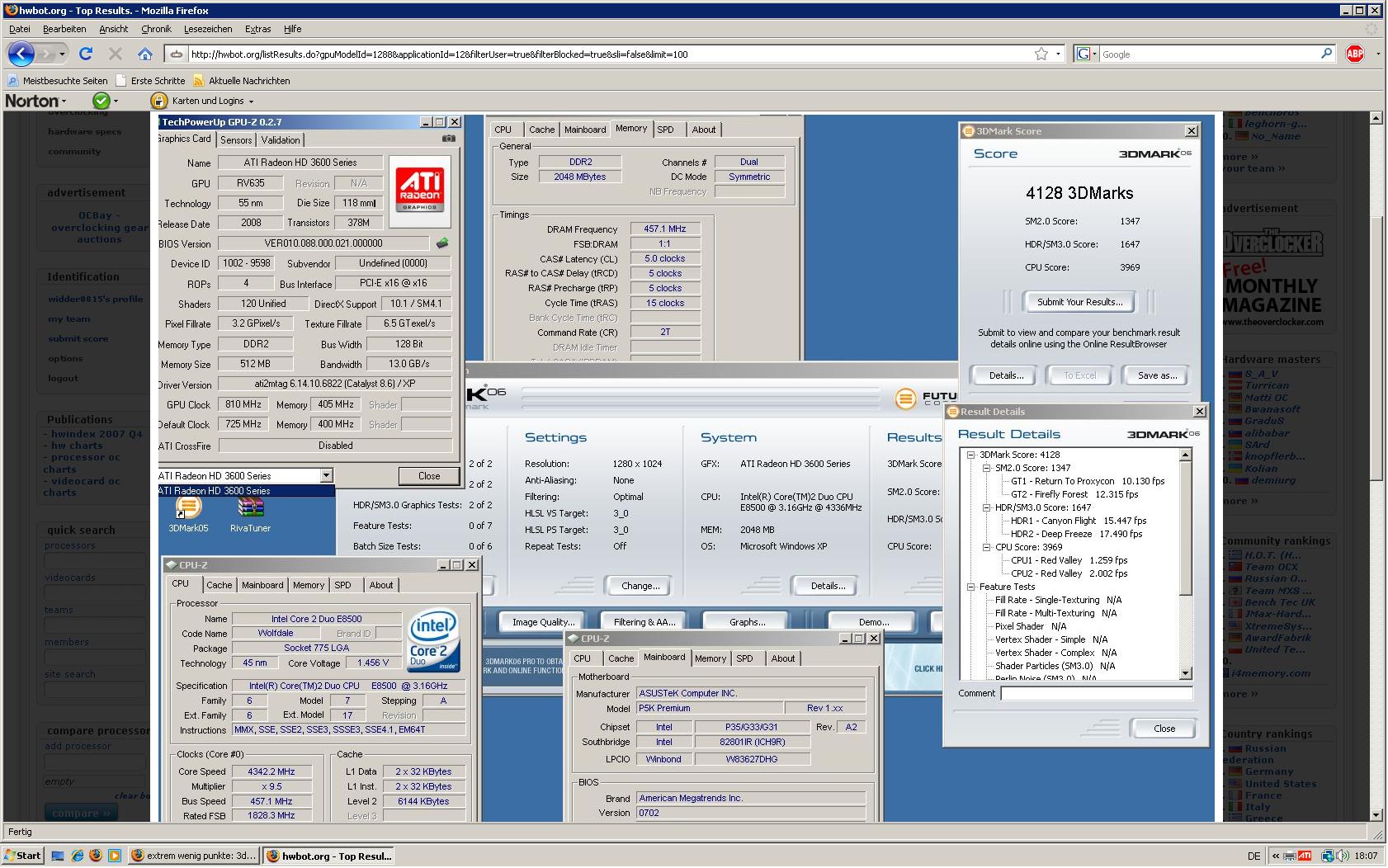Click the Change... settings button
The height and width of the screenshot is (868, 1388).
(640, 586)
